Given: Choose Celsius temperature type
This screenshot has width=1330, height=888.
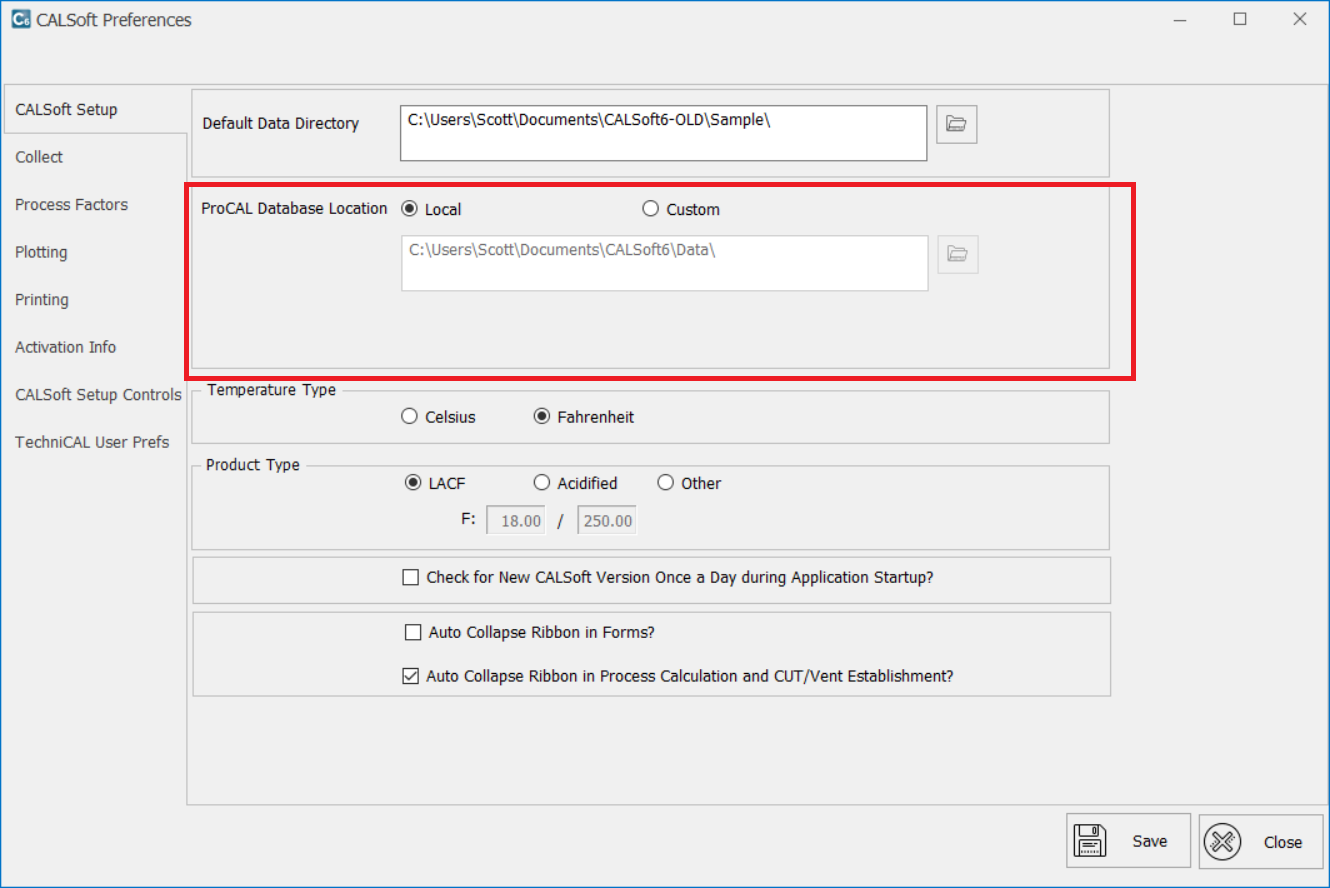Looking at the screenshot, I should (409, 417).
